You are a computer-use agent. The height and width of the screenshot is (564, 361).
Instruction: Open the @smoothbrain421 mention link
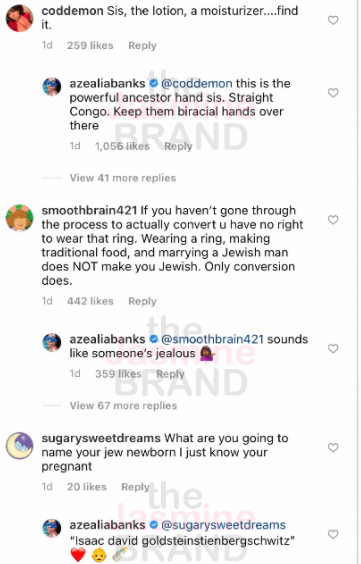click(x=212, y=339)
